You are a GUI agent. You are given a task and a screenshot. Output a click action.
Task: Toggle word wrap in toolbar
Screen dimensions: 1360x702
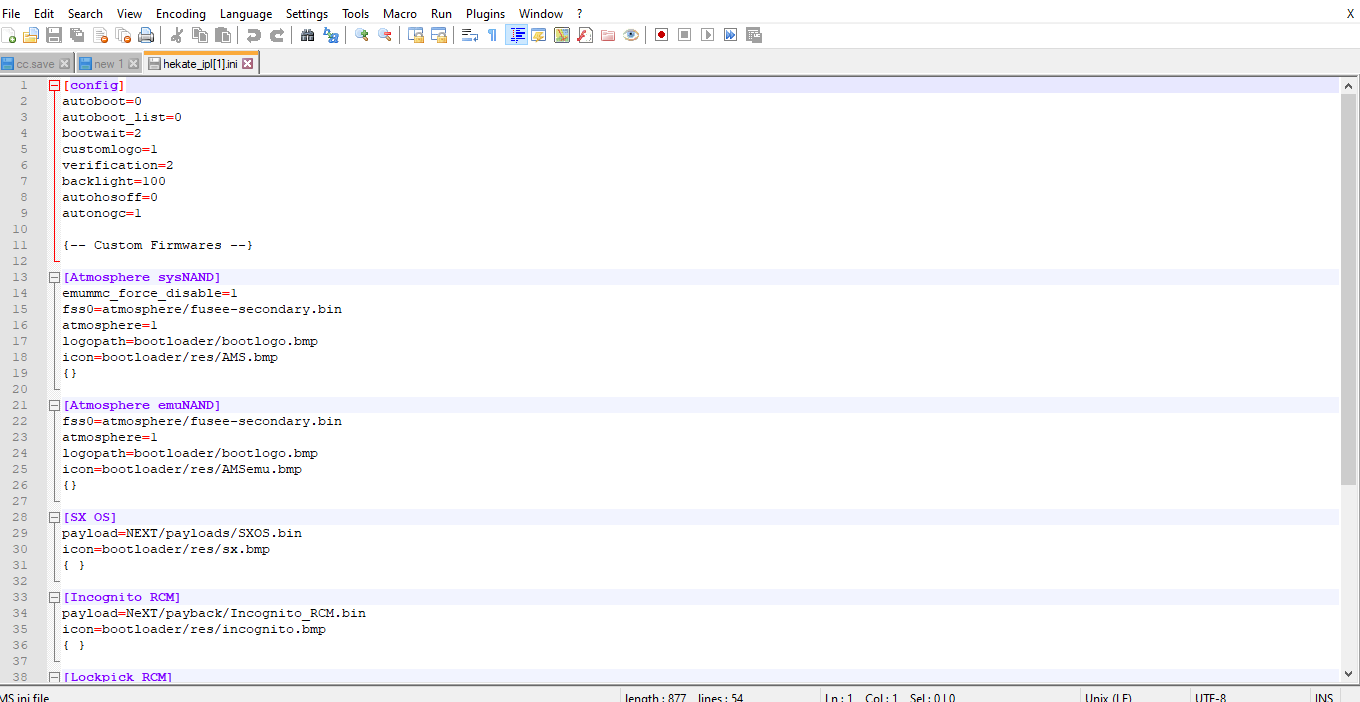click(470, 35)
